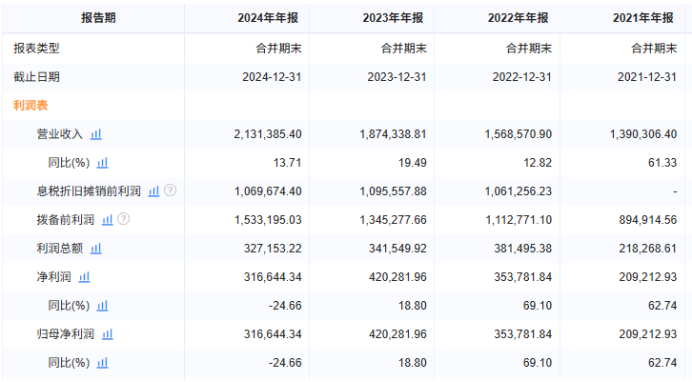Image resolution: width=692 pixels, height=382 pixels.
Task: Click chart icon for 净利润 同比(%)
Action: 102,306
